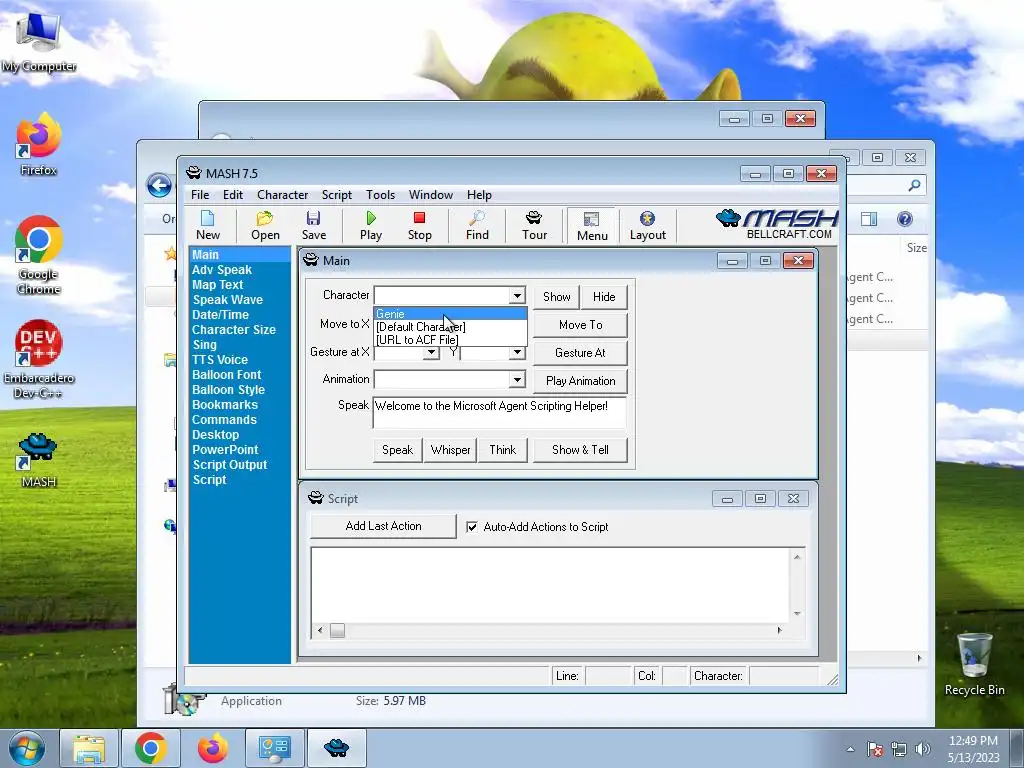Open the My Computer desktop icon

(39, 43)
